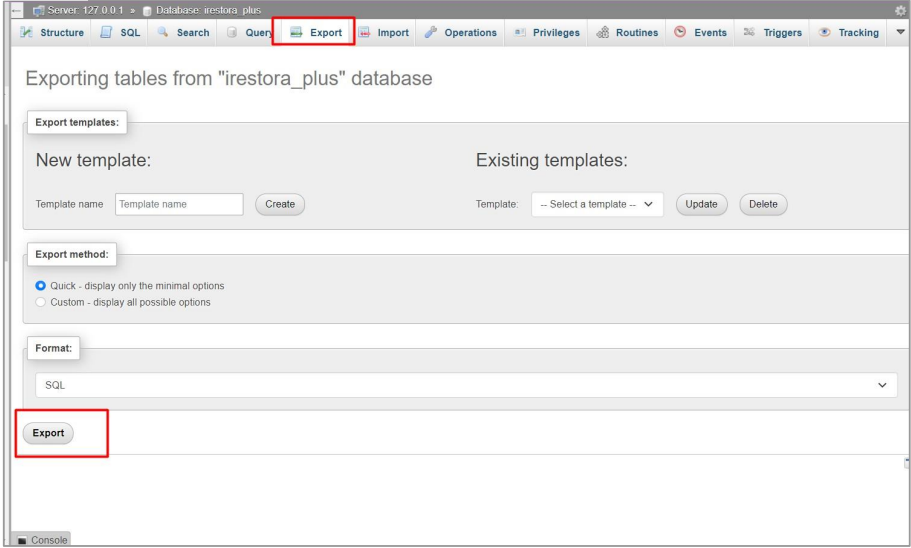Expand the more tabs arrow
This screenshot has width=911, height=548.
pyautogui.click(x=900, y=33)
